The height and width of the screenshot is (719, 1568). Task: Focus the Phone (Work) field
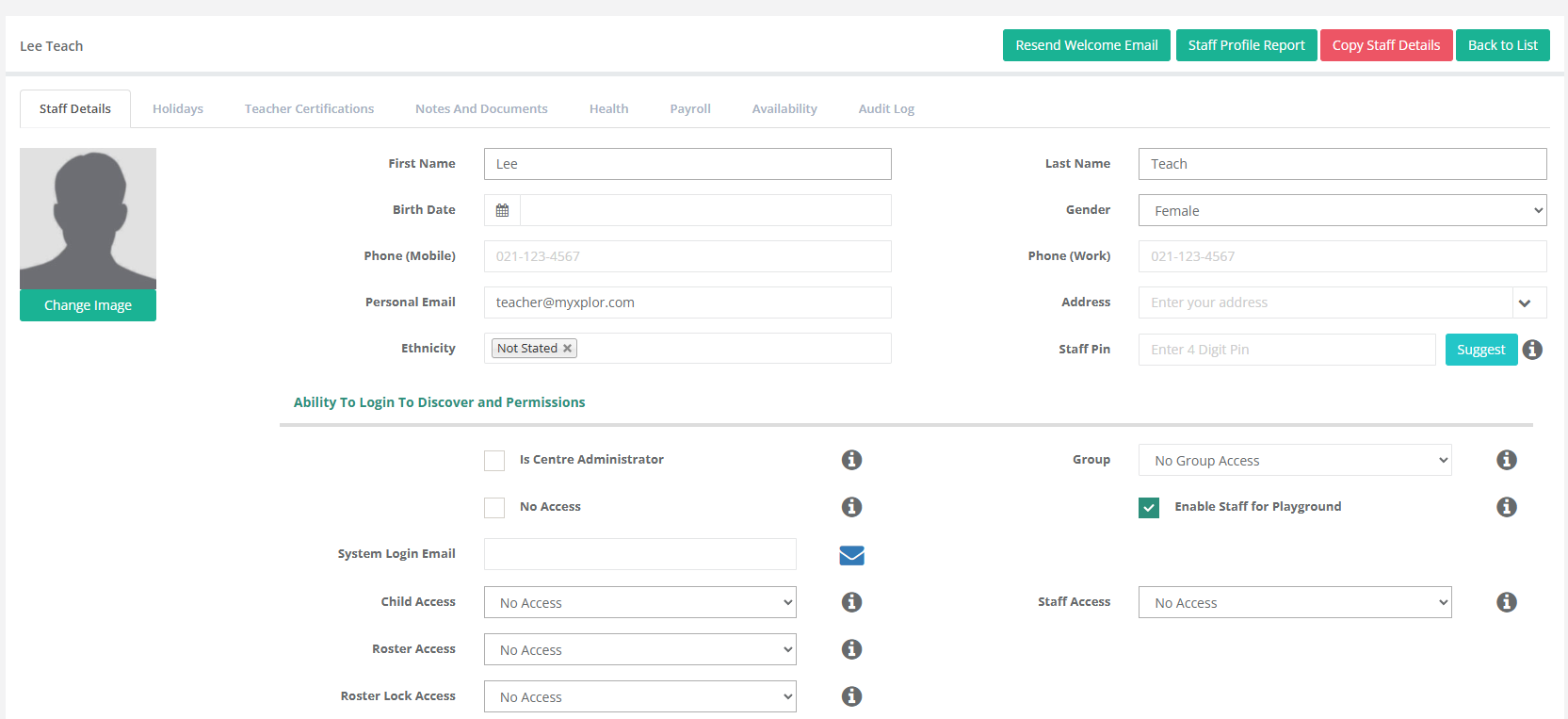tap(1342, 256)
